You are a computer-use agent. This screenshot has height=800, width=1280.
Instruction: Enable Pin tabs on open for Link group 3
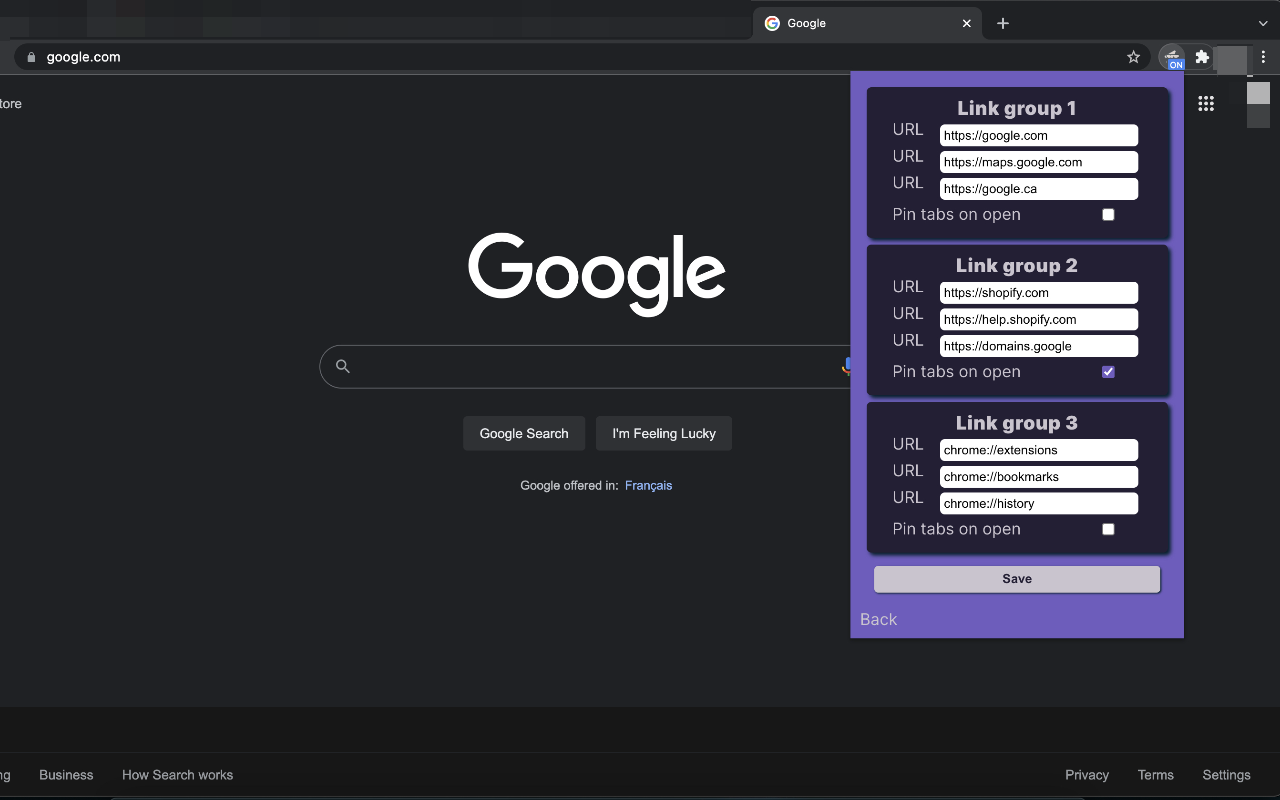pyautogui.click(x=1108, y=529)
